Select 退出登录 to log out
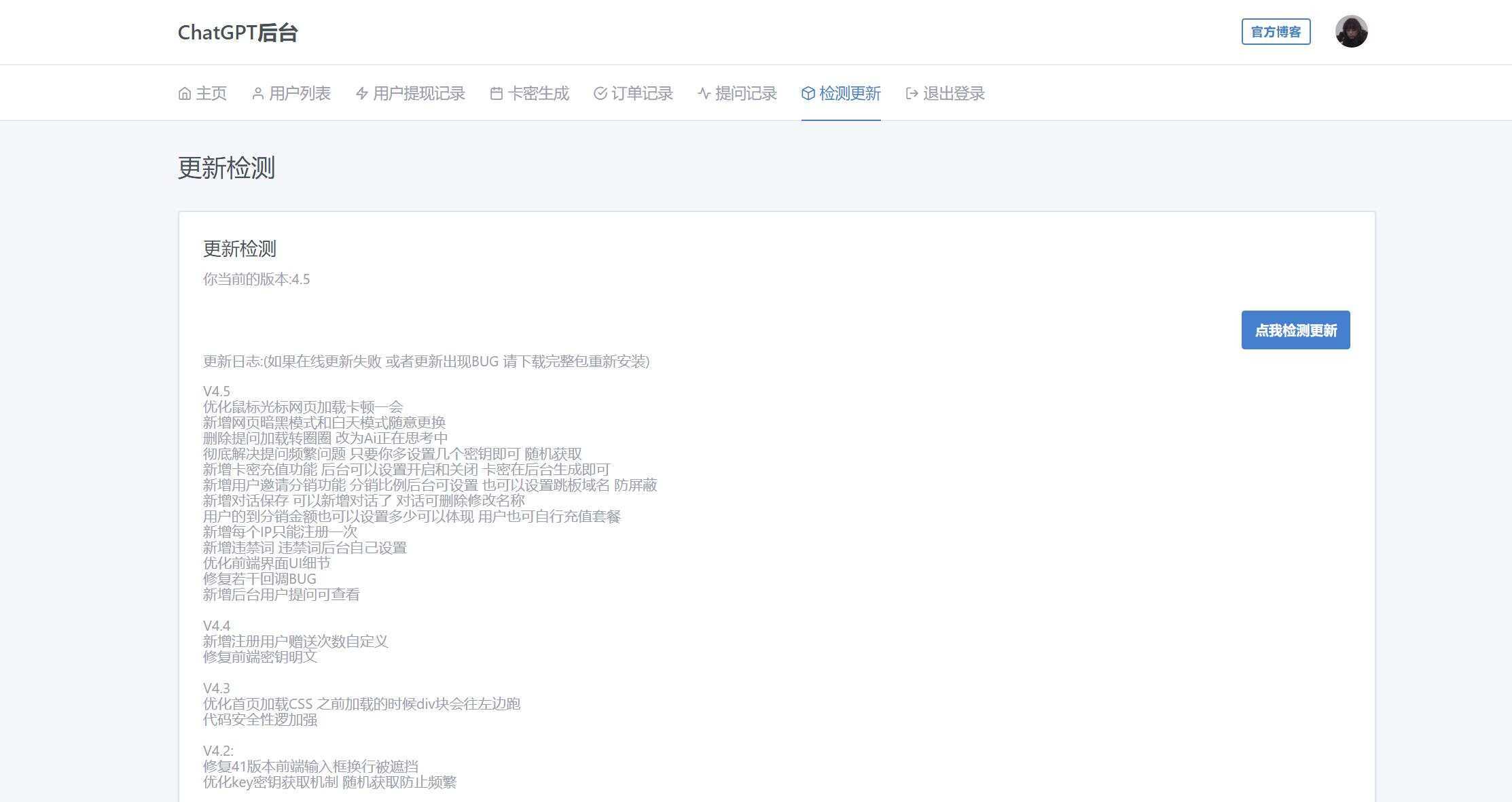The height and width of the screenshot is (802, 1512). click(x=953, y=93)
